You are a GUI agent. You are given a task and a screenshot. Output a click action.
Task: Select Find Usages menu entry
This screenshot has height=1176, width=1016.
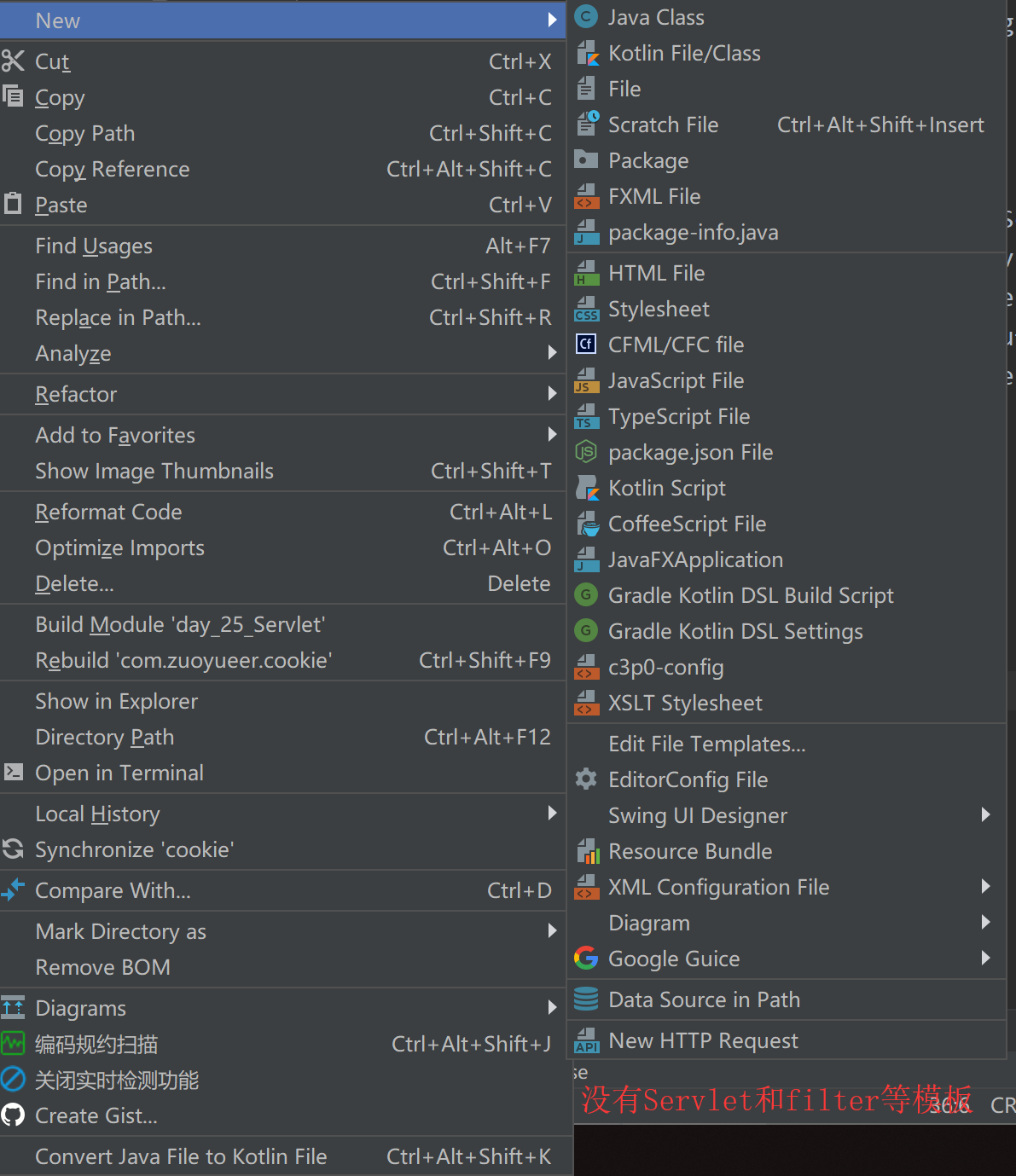click(x=282, y=246)
